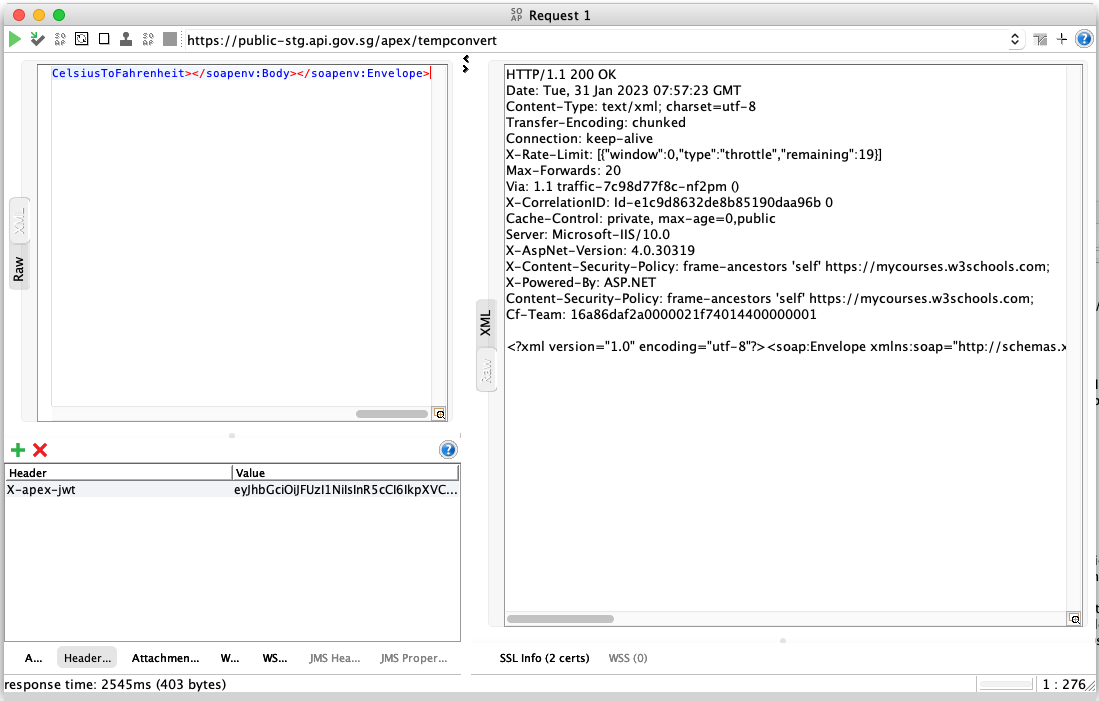The image size is (1099, 701).
Task: Switch the response panel to XML view
Action: point(486,324)
